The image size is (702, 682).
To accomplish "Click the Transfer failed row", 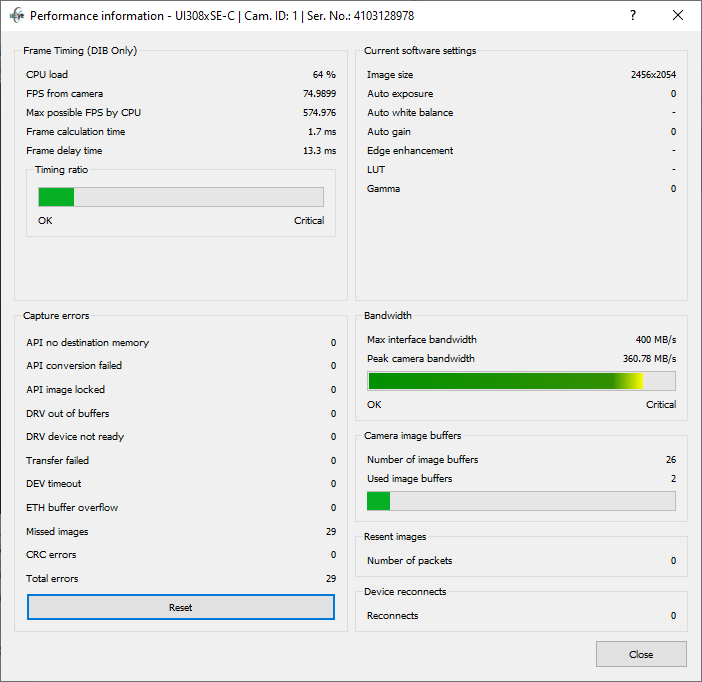I will [181, 460].
